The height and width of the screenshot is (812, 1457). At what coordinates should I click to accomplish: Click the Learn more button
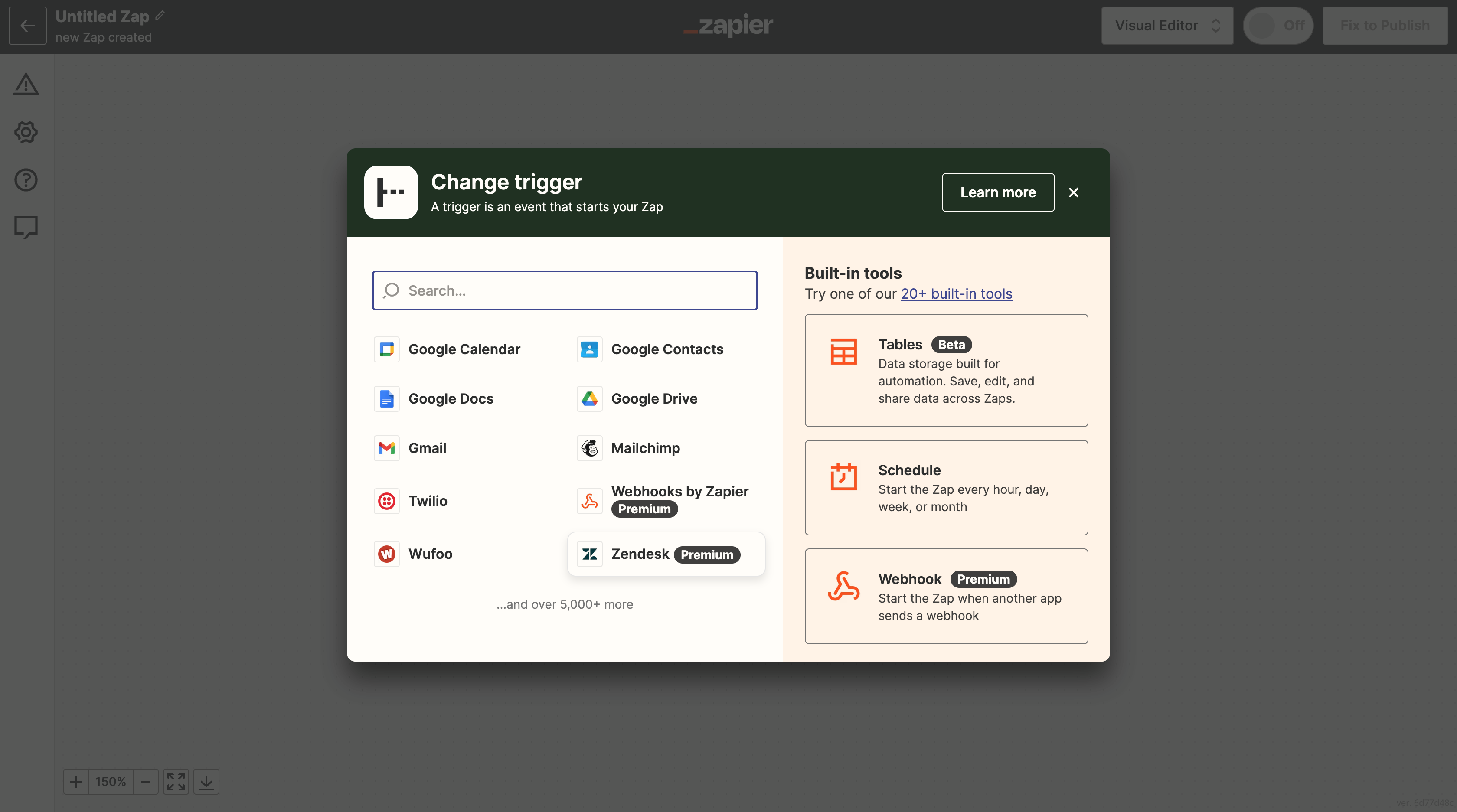[x=998, y=192]
